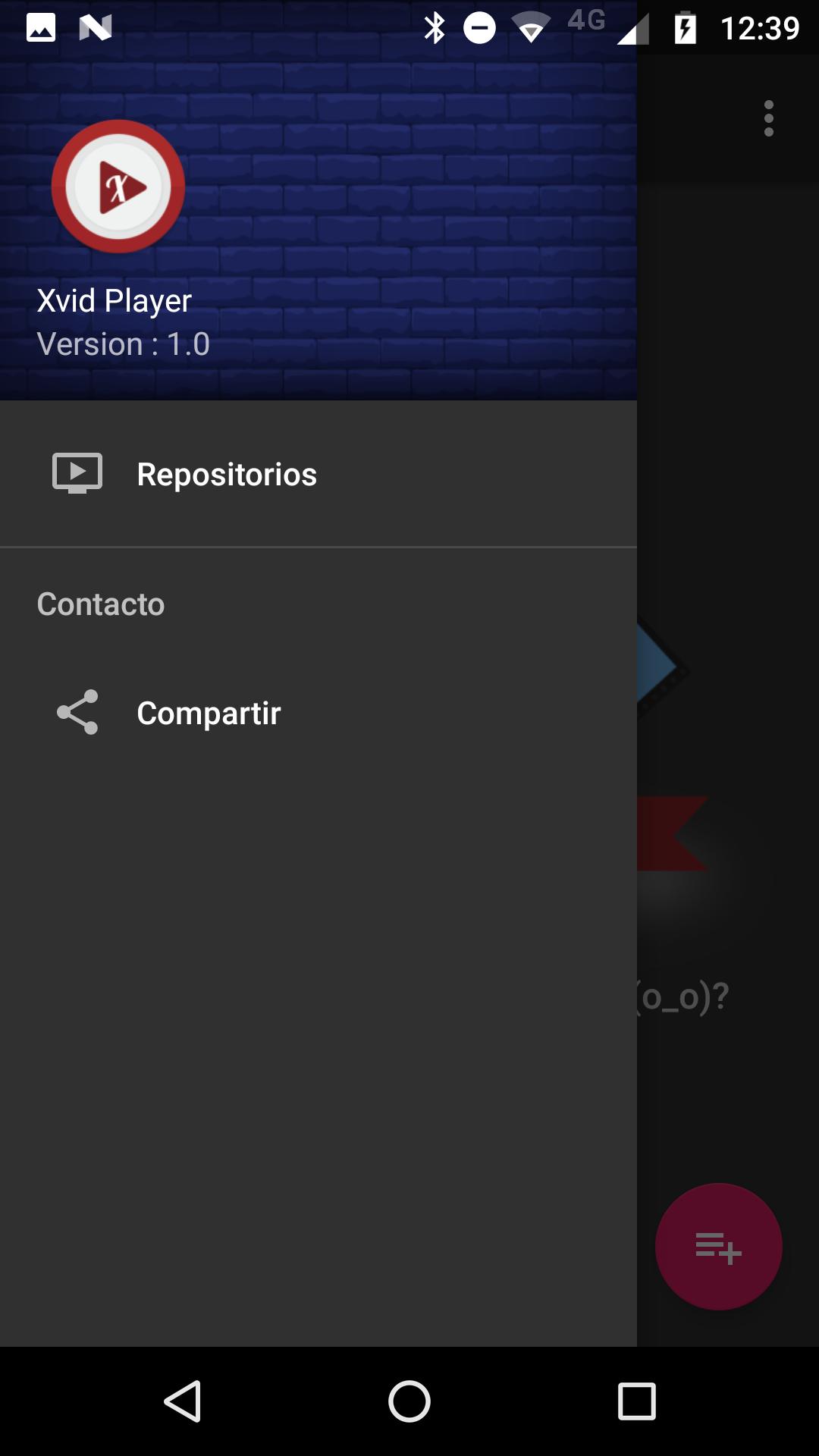Open recent apps square button
This screenshot has height=1456, width=819.
(x=636, y=1401)
